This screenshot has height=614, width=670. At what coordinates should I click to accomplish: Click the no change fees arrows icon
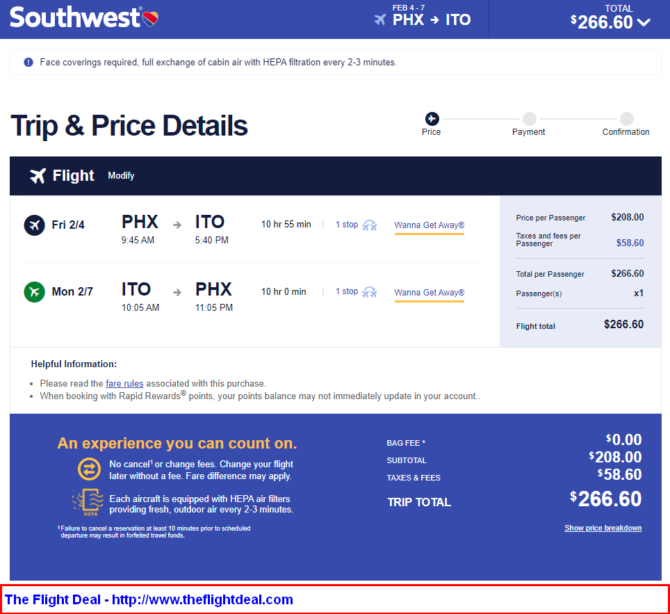click(x=89, y=469)
